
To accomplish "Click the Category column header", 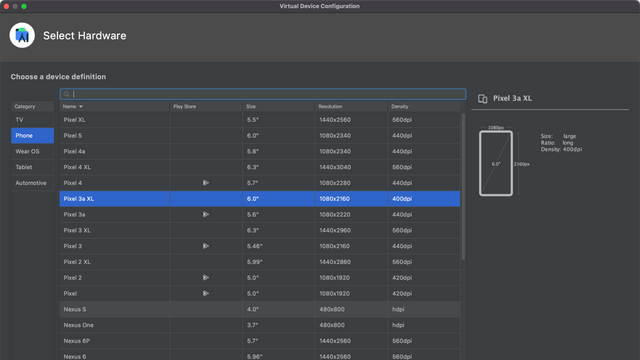I will point(32,107).
